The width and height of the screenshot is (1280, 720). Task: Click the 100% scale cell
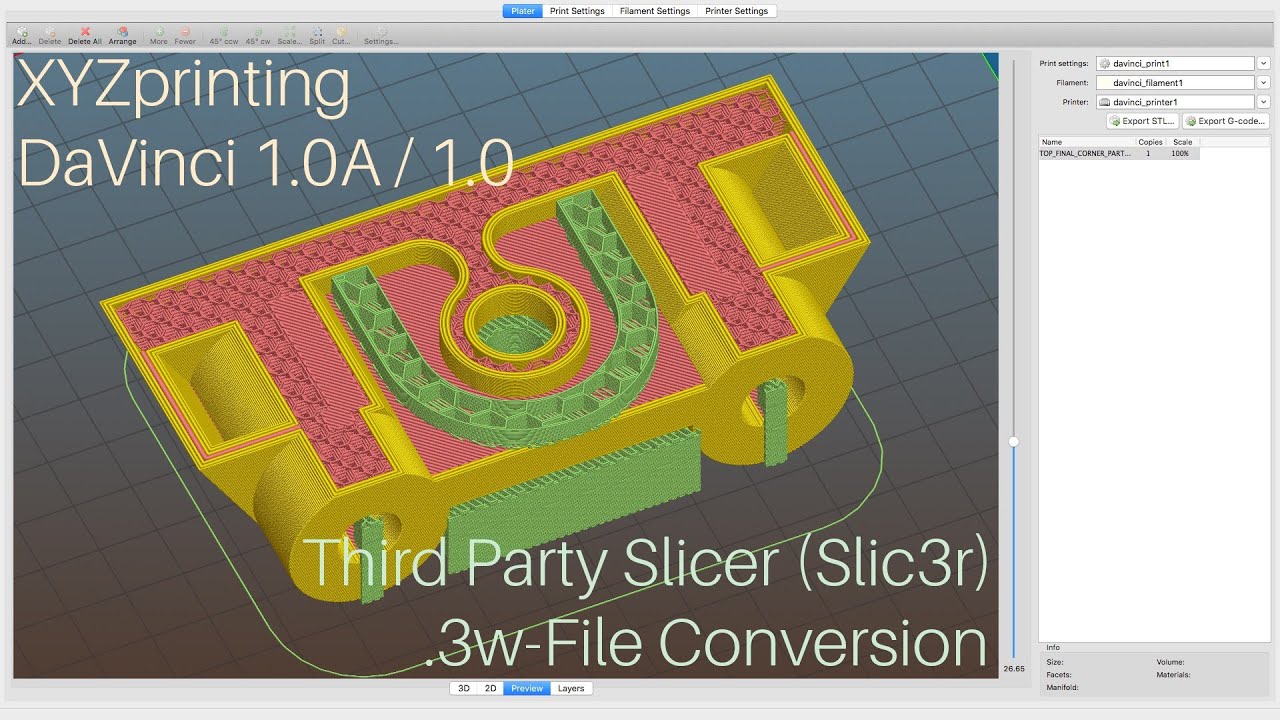click(x=1181, y=154)
